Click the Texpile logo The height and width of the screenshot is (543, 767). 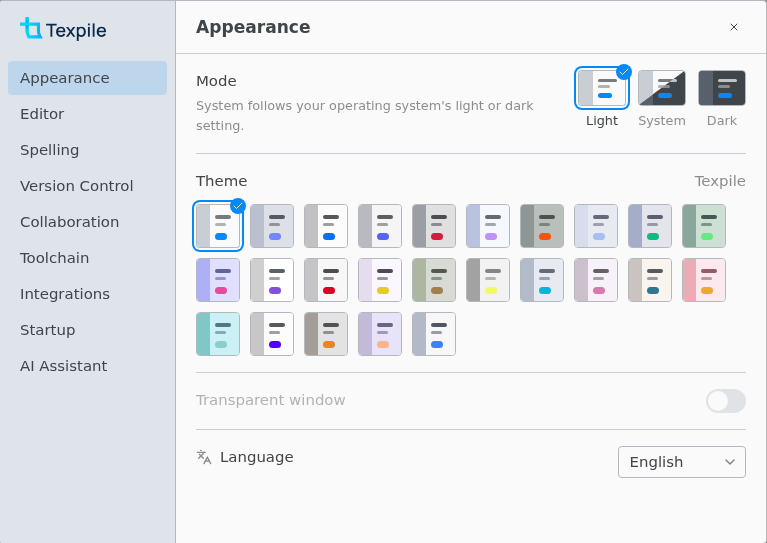(63, 29)
